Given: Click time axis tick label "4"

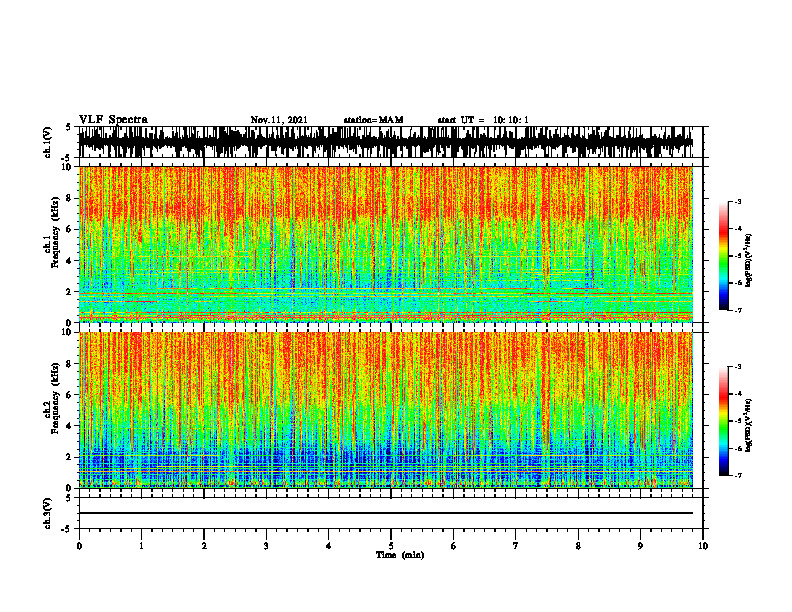Looking at the screenshot, I should tap(329, 546).
